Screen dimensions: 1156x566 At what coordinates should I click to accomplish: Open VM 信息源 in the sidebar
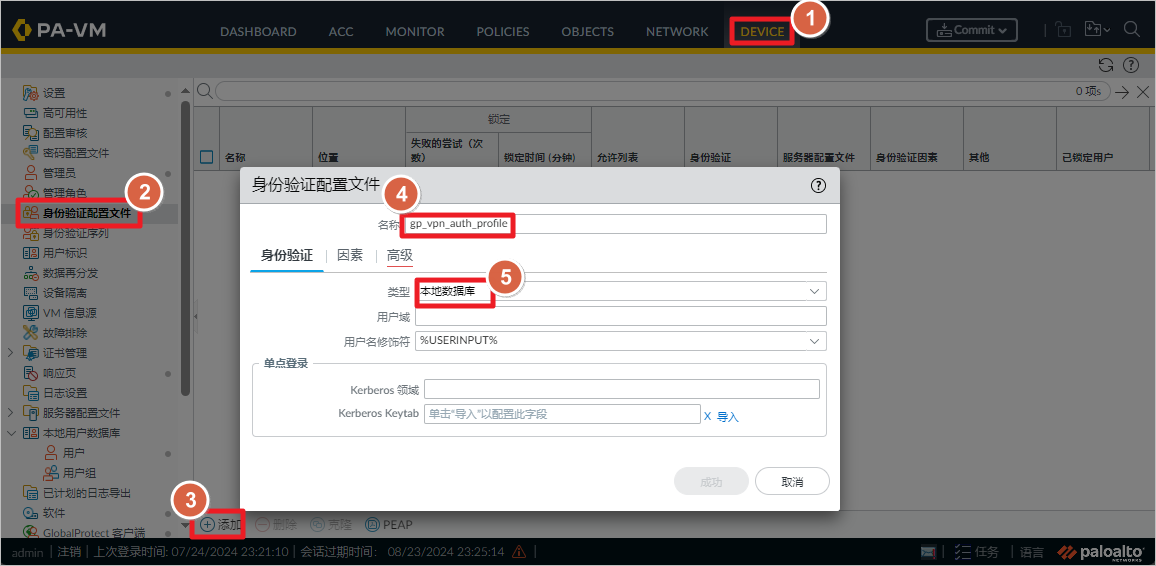point(70,313)
